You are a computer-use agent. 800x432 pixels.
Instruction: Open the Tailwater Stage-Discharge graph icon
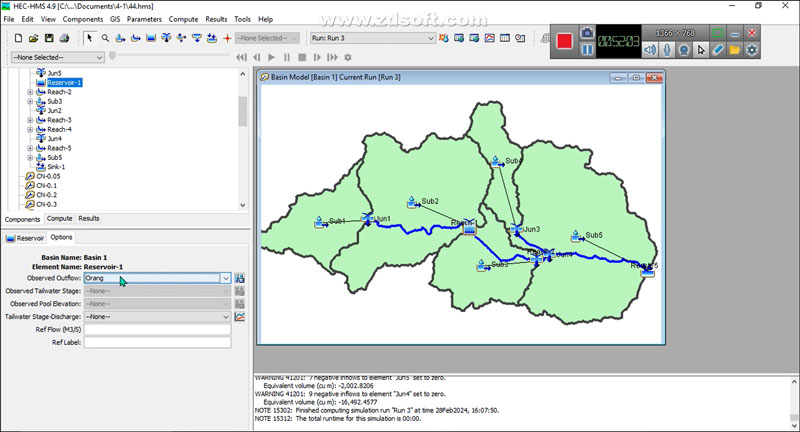pos(240,316)
